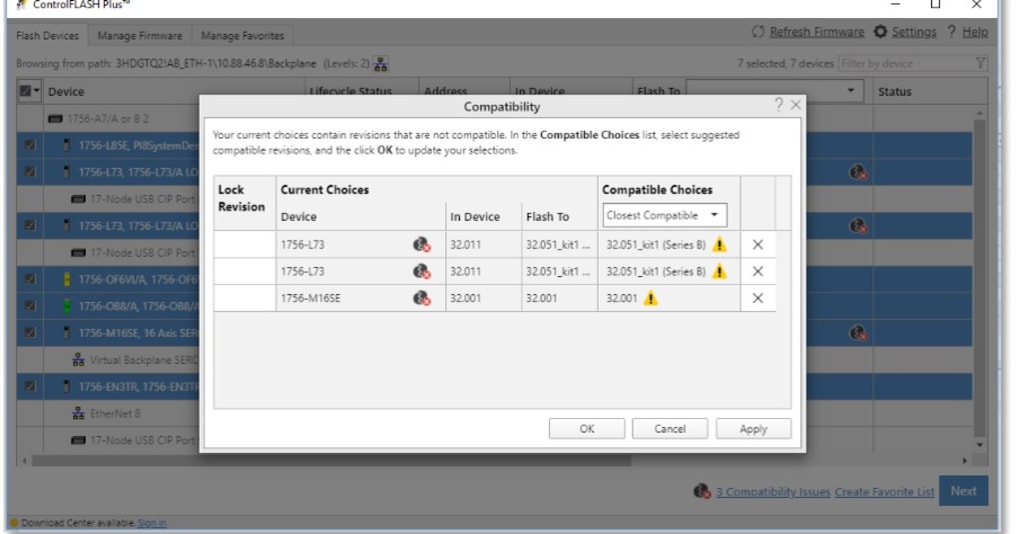Click the Next button
The height and width of the screenshot is (534, 1019).
[963, 491]
